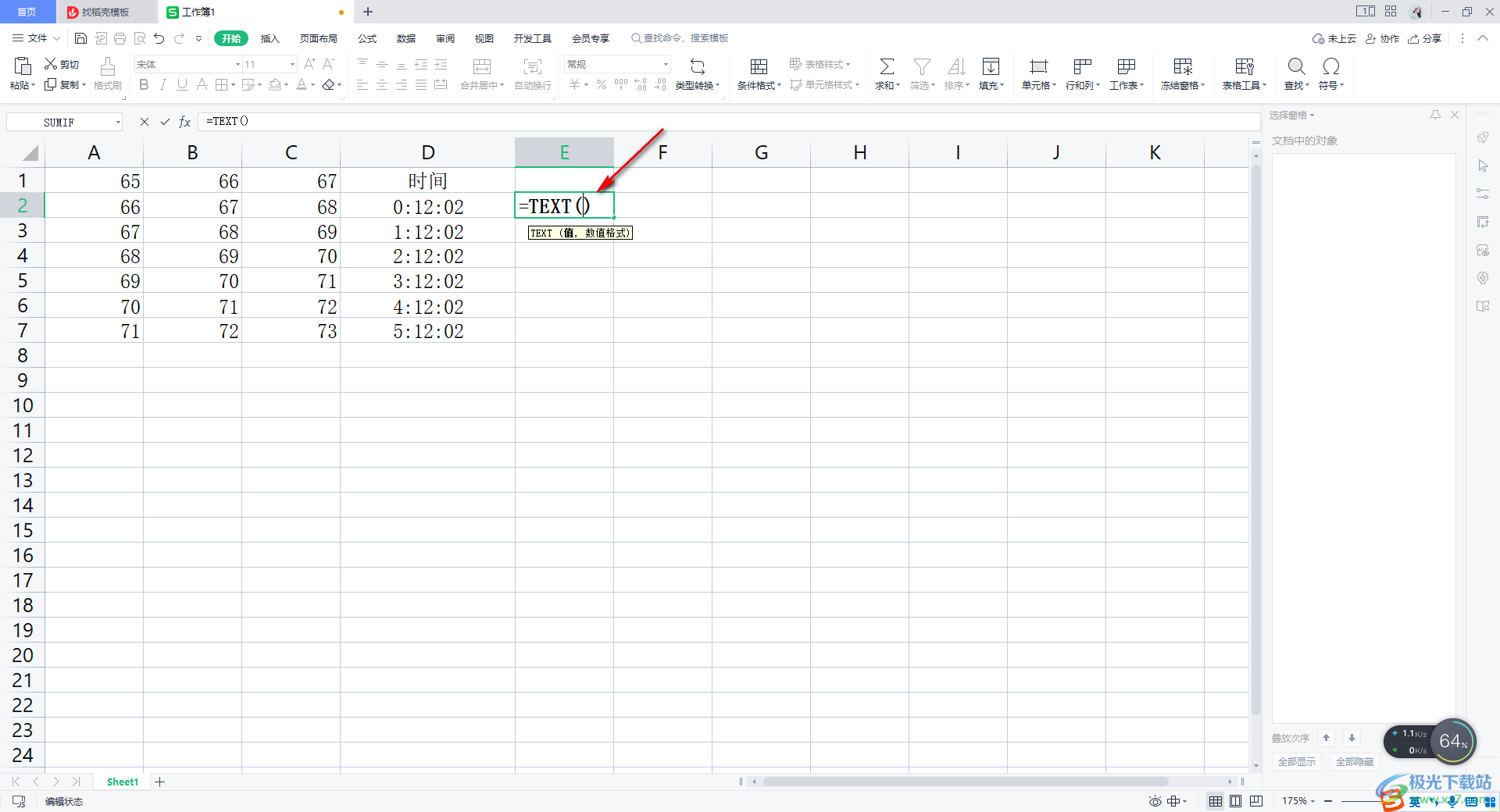1500x812 pixels.
Task: Click the Fill (填充) icon
Action: tap(991, 66)
